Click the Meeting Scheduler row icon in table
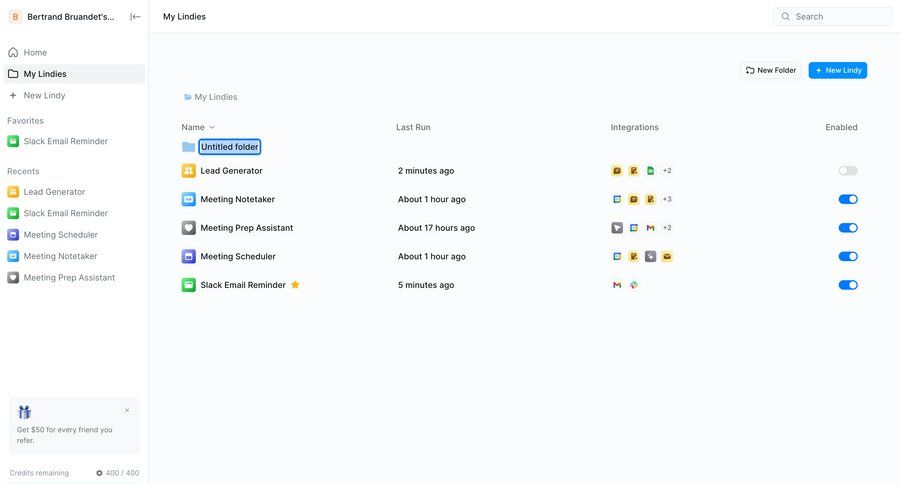 189,257
